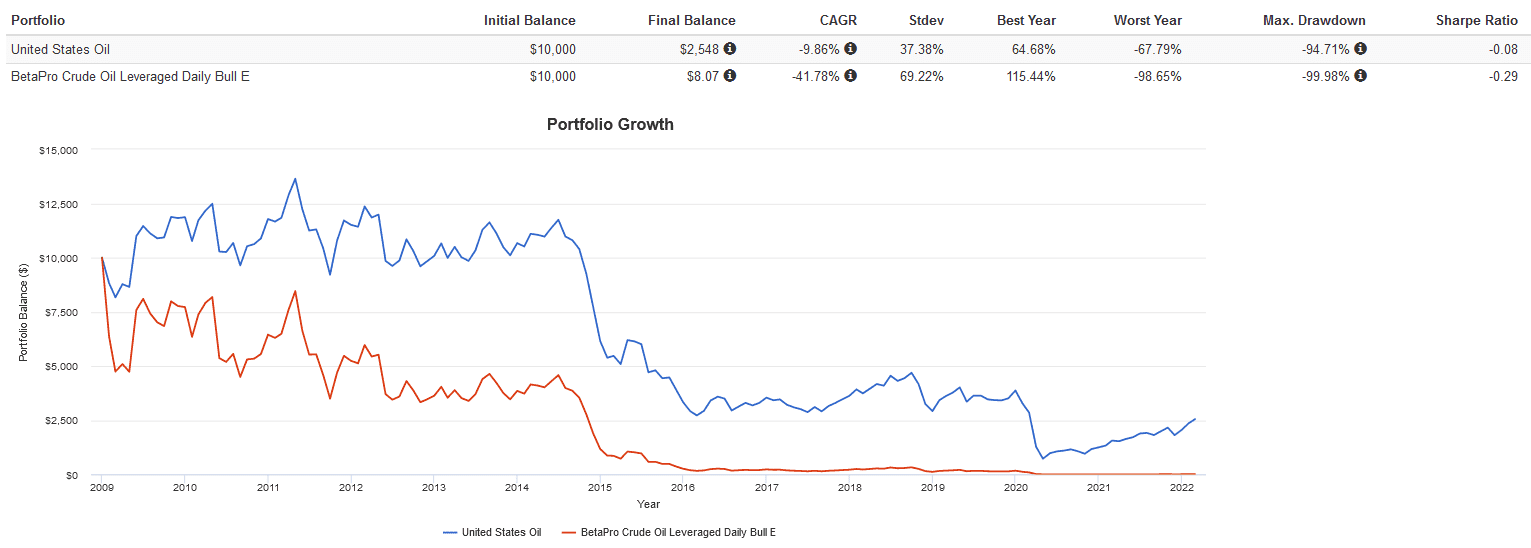Click the Max. Drawdown column header
Screen dimensions: 1531x548
(x=1320, y=20)
